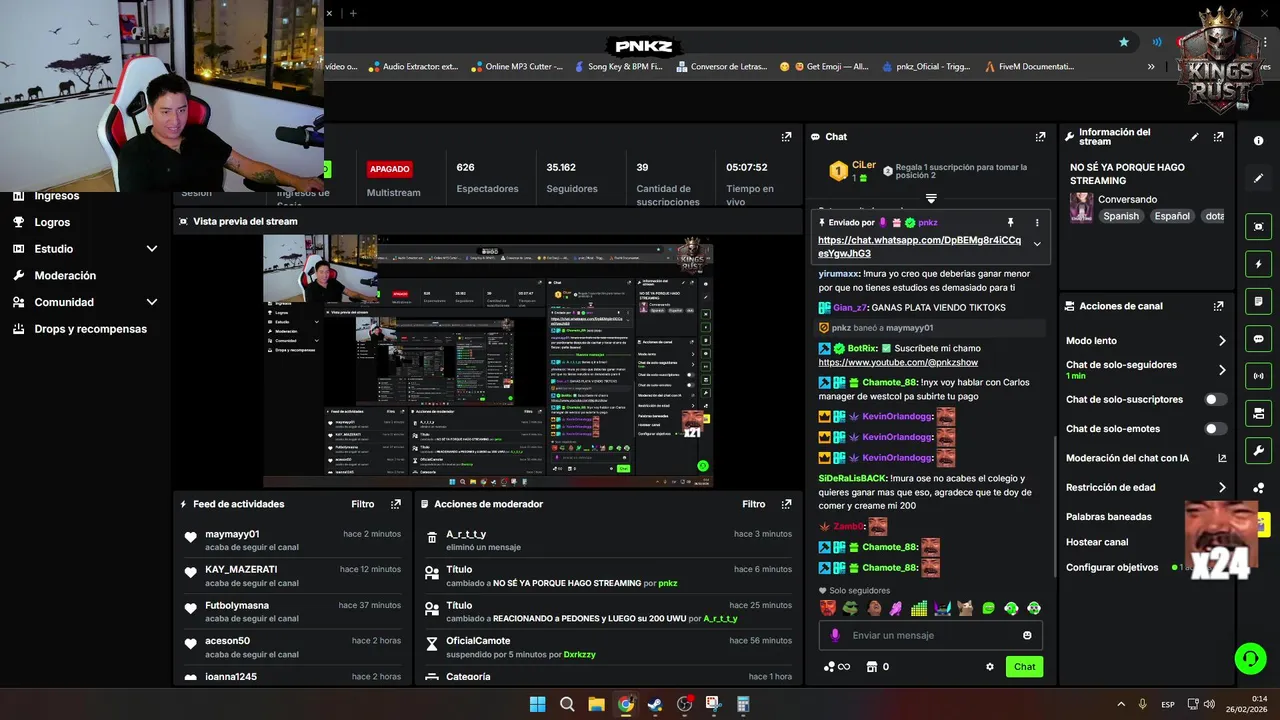Pop out the Feed de actividades panel
The height and width of the screenshot is (720, 1280).
(396, 504)
